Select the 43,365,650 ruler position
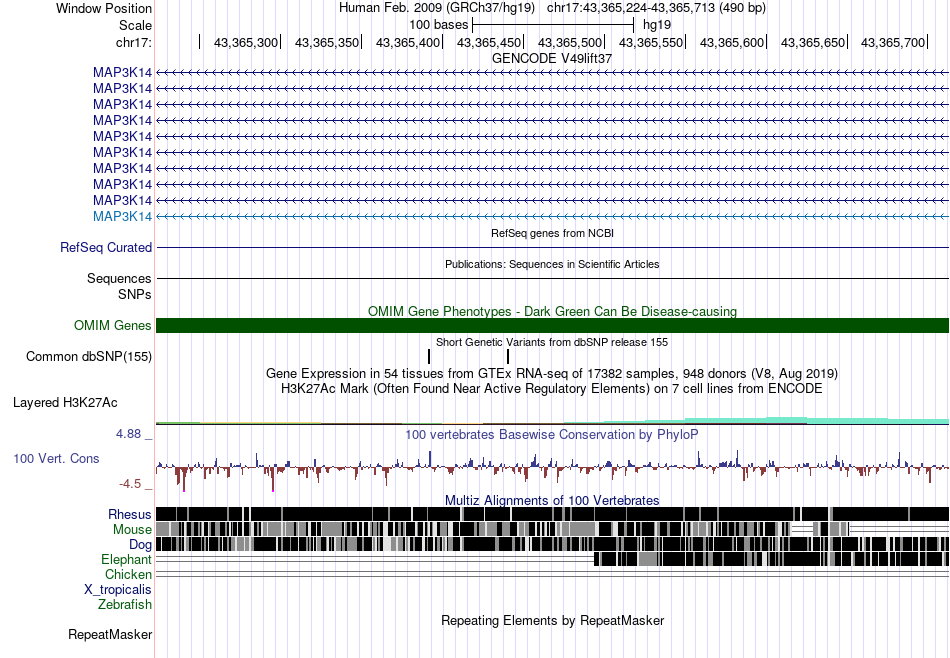Image resolution: width=950 pixels, height=658 pixels. pyautogui.click(x=812, y=42)
